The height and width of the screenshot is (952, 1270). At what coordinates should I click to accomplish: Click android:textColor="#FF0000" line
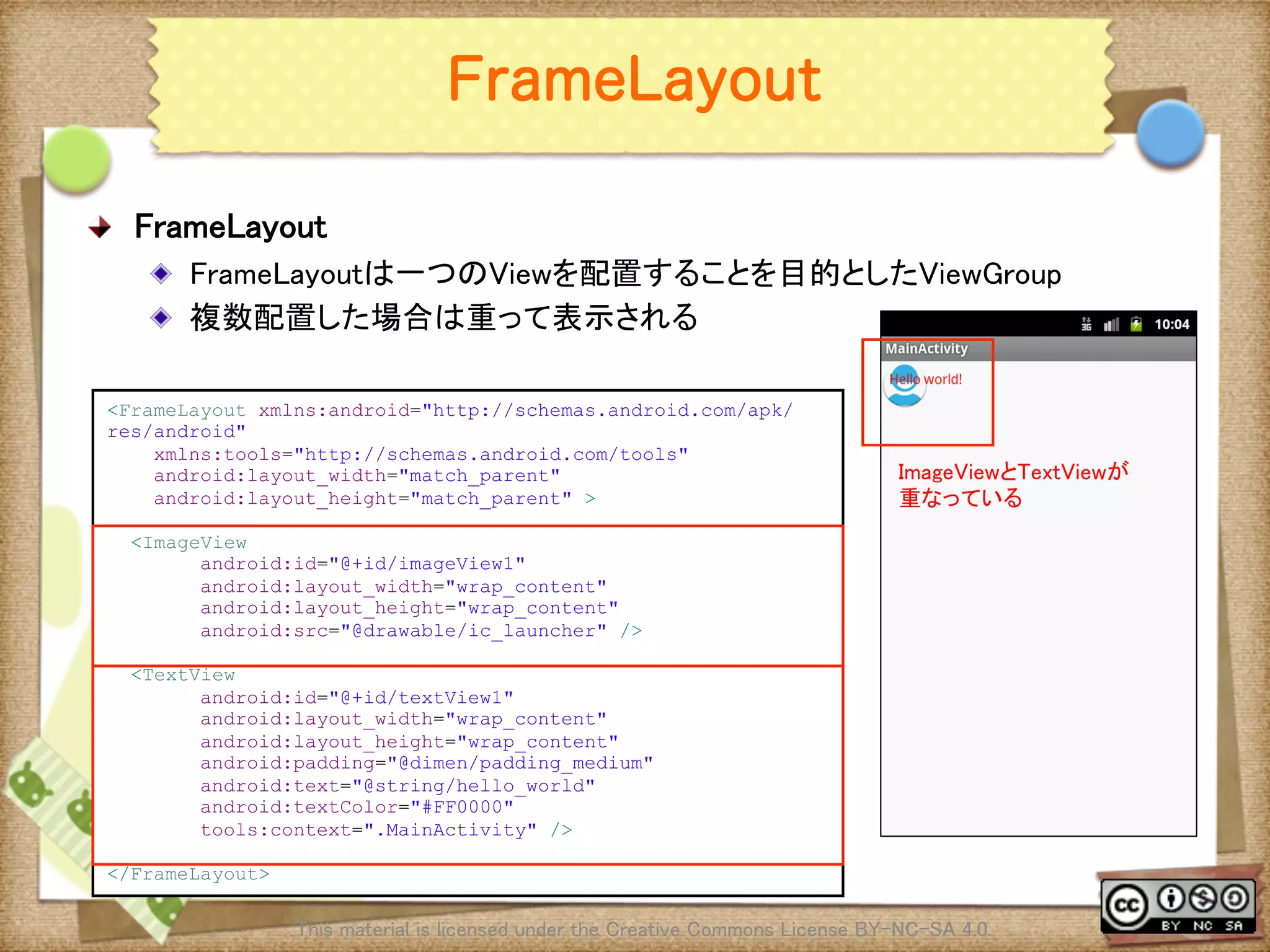pos(357,808)
